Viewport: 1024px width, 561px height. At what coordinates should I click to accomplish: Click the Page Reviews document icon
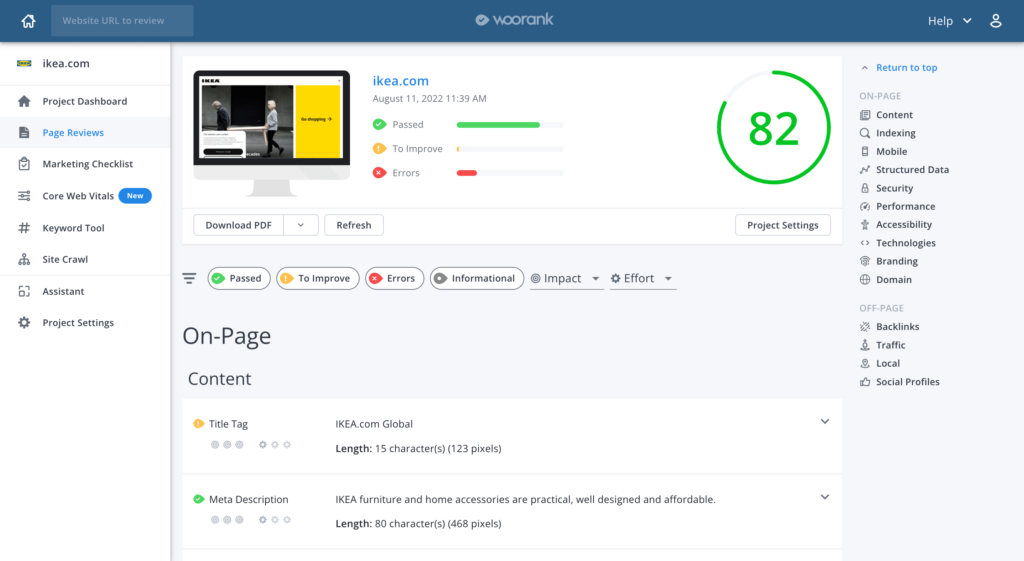24,133
